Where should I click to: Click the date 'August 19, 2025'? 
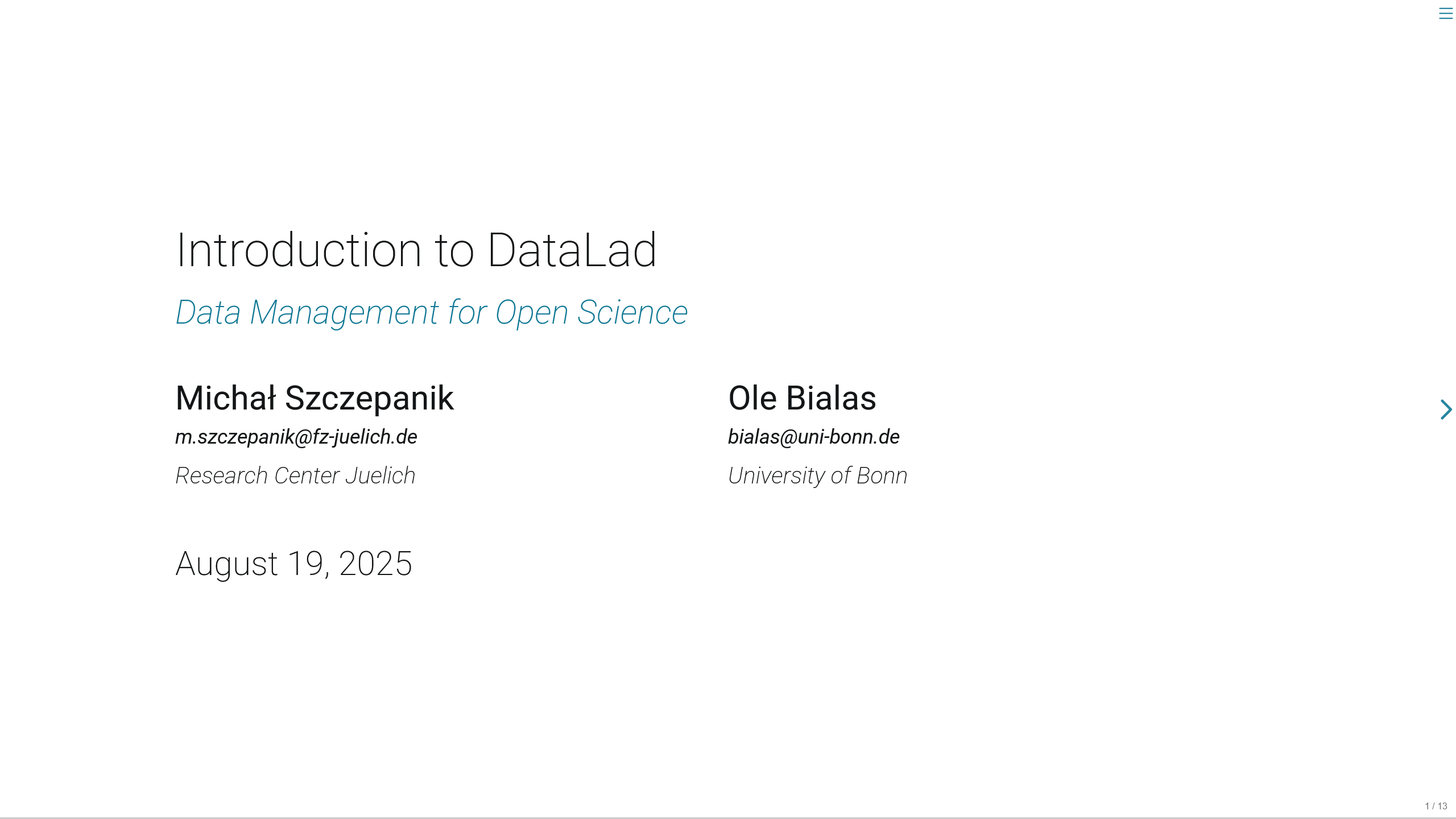(293, 564)
